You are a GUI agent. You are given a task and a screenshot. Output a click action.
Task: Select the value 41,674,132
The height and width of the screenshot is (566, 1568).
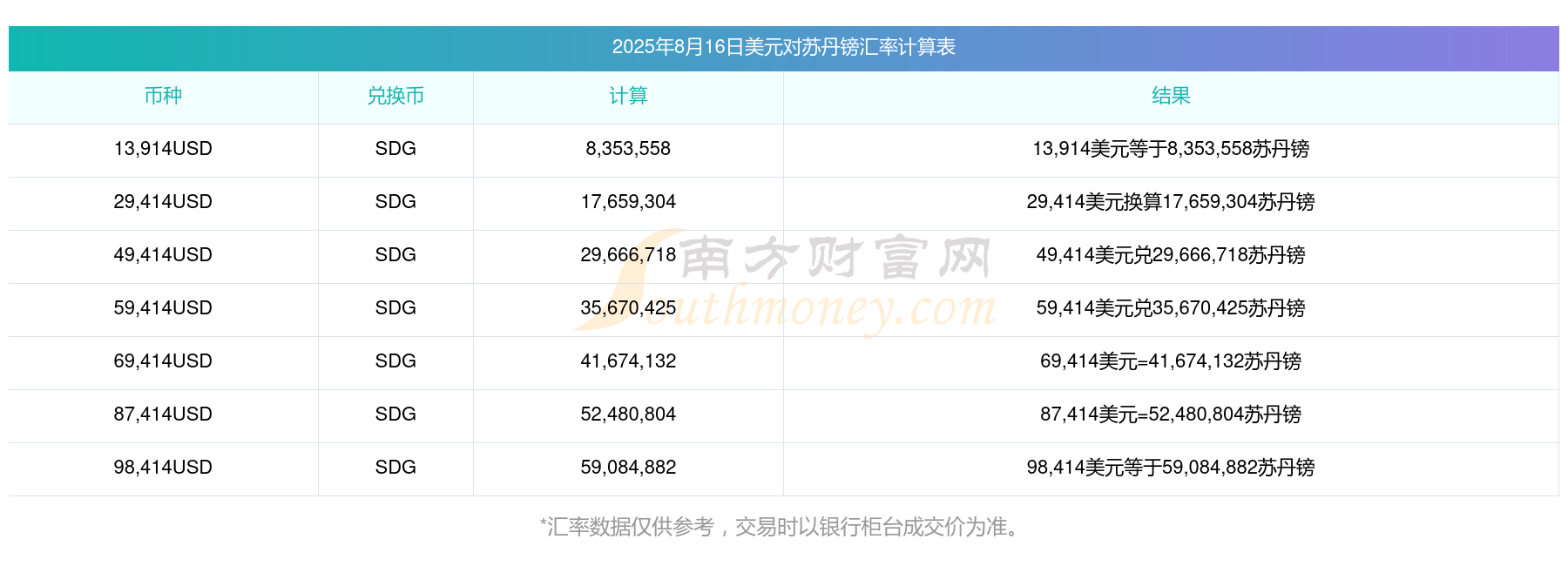tap(628, 361)
